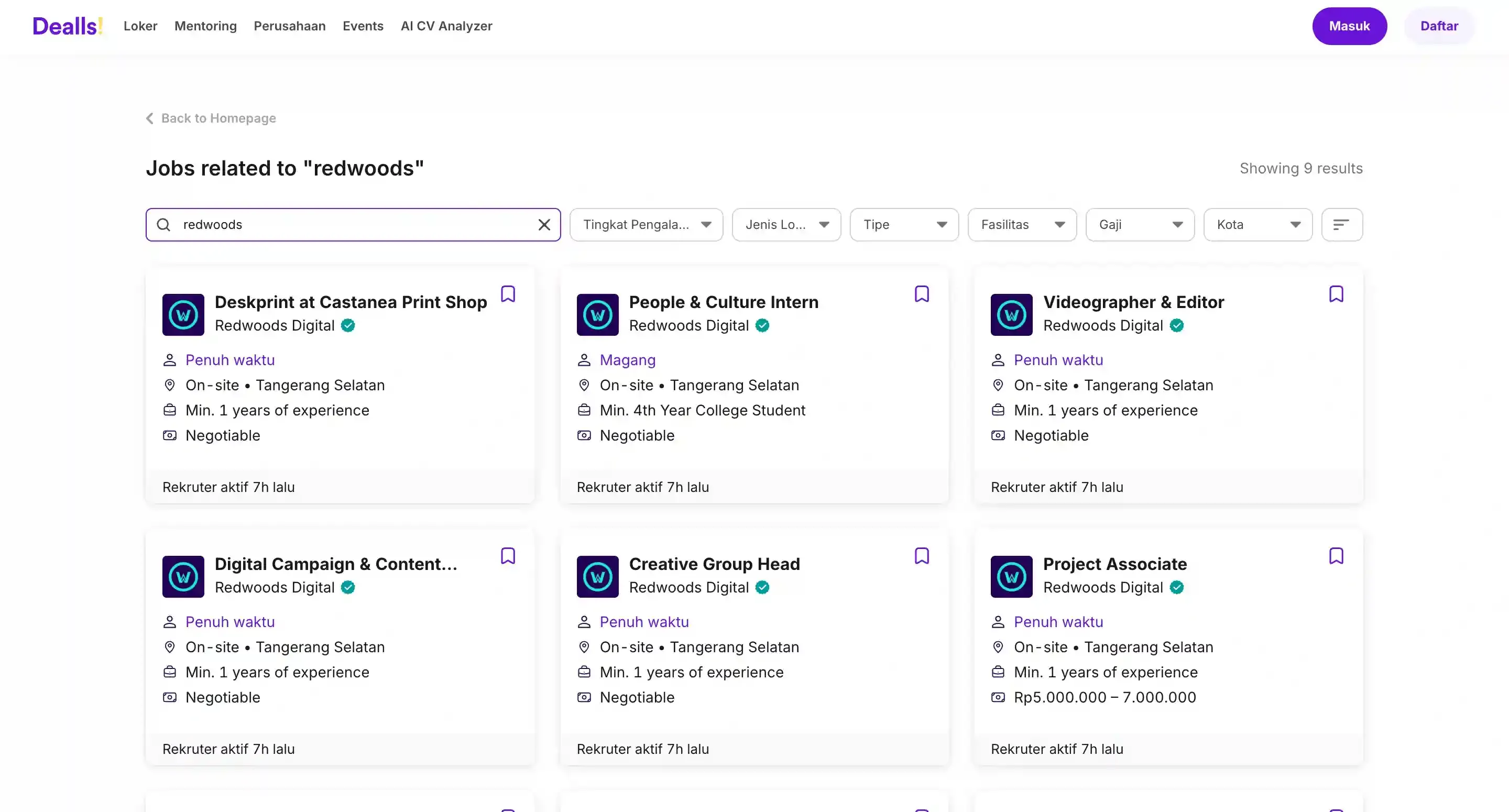Clear the search with X icon
The width and height of the screenshot is (1509, 812).
coord(544,224)
